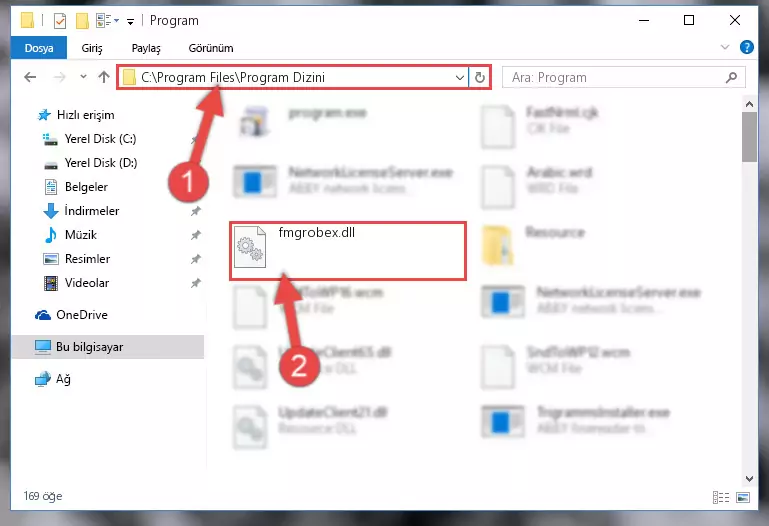Click the vertical scrollbar down arrow

749,478
